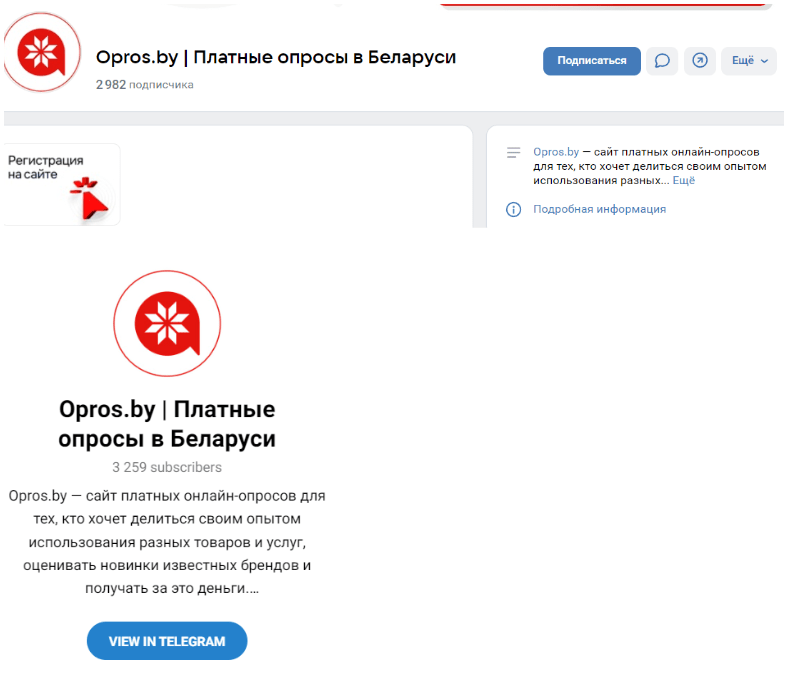Click the 2 982 подписчика count

[x=145, y=85]
